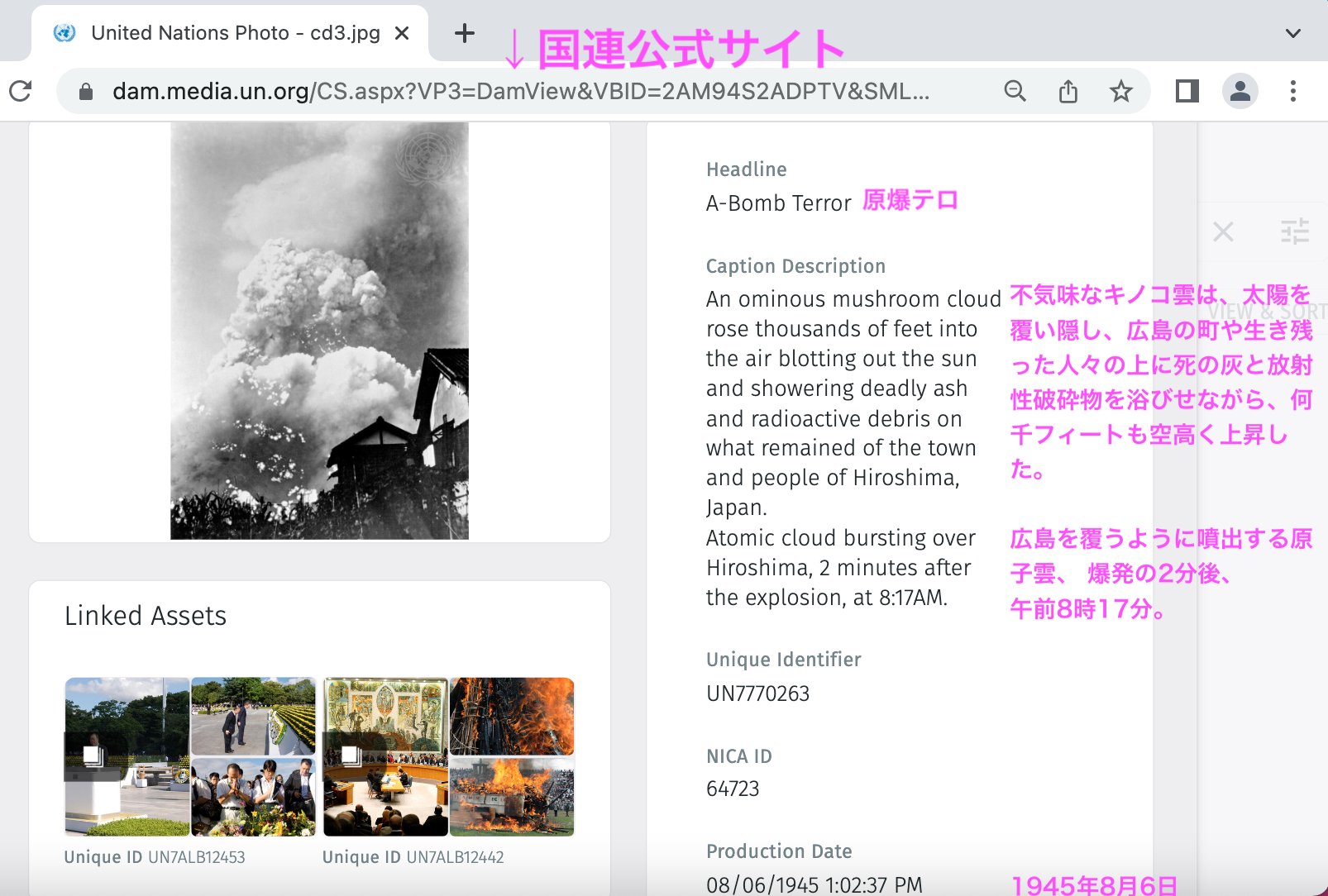Select Unique Identifier value UN7770263

click(757, 693)
